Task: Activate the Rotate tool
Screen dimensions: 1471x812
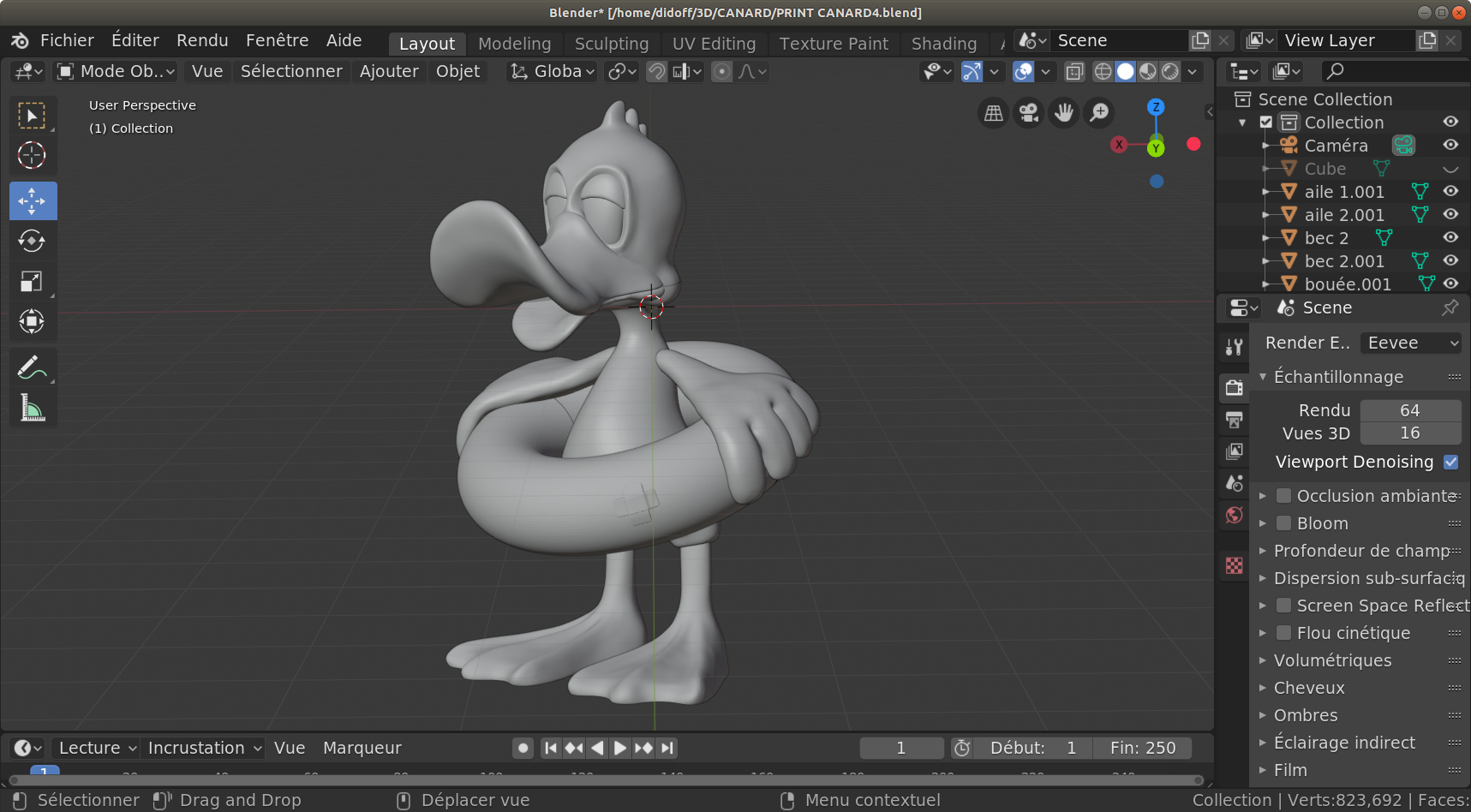Action: coord(32,242)
